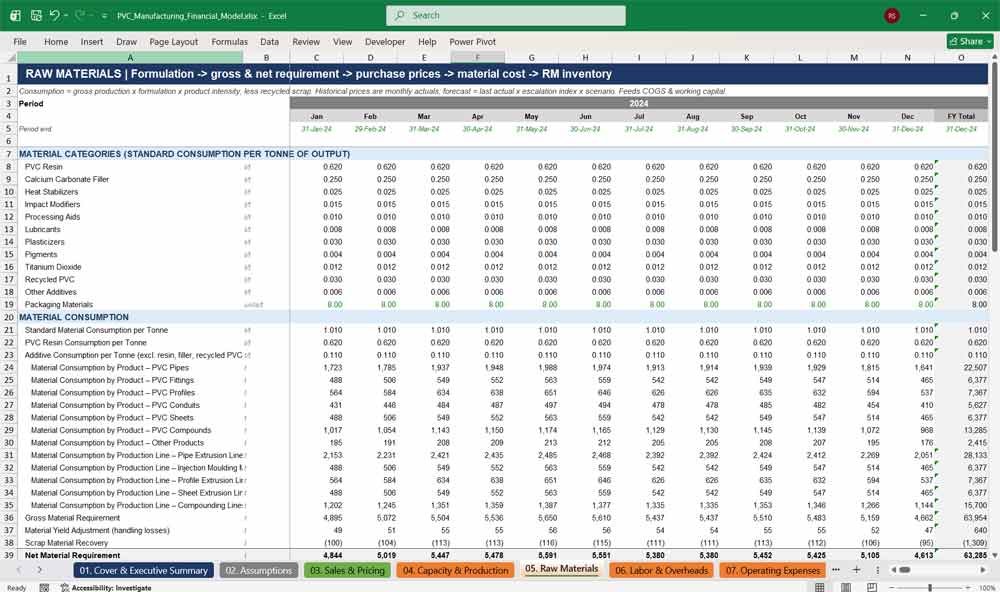Click Accessibility: Investigate in status bar
1000x592 pixels.
[106, 588]
